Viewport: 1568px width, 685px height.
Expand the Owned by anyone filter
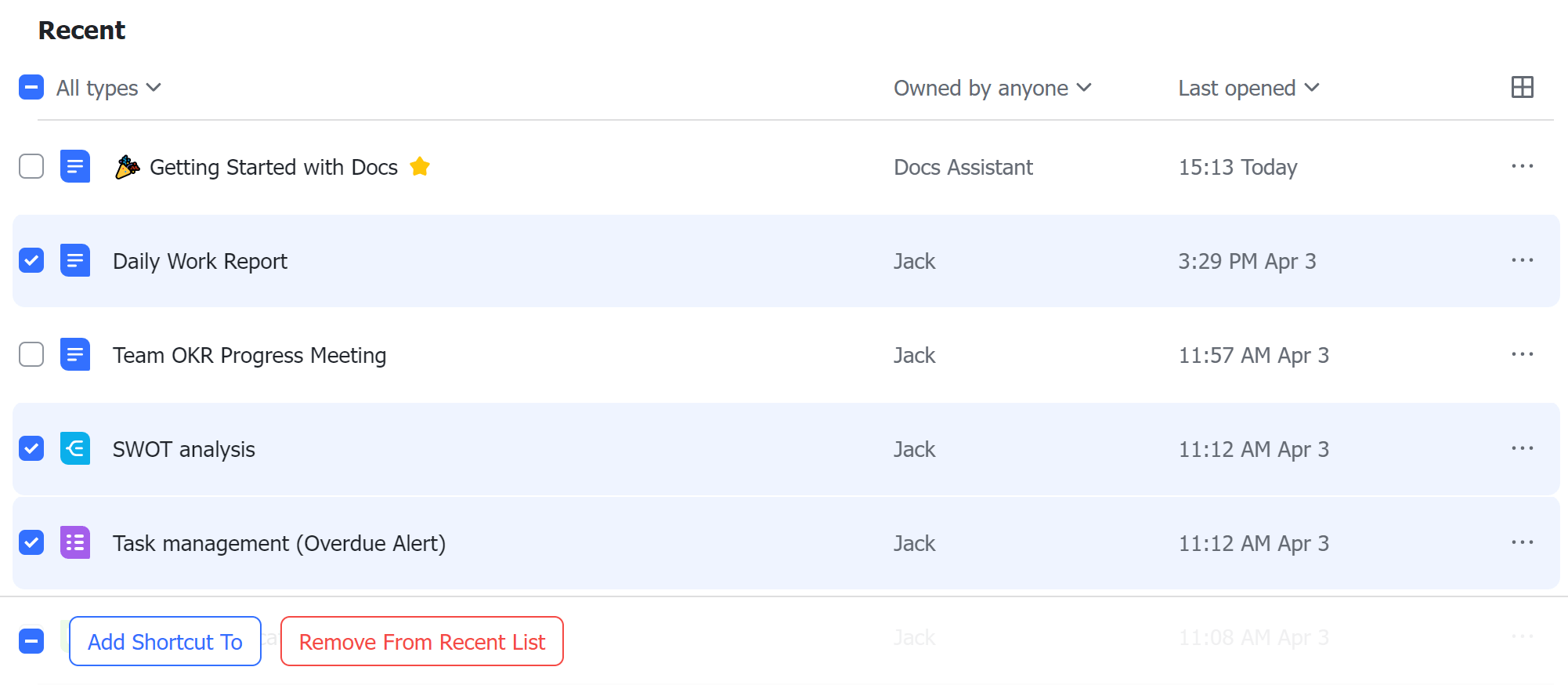(x=992, y=87)
